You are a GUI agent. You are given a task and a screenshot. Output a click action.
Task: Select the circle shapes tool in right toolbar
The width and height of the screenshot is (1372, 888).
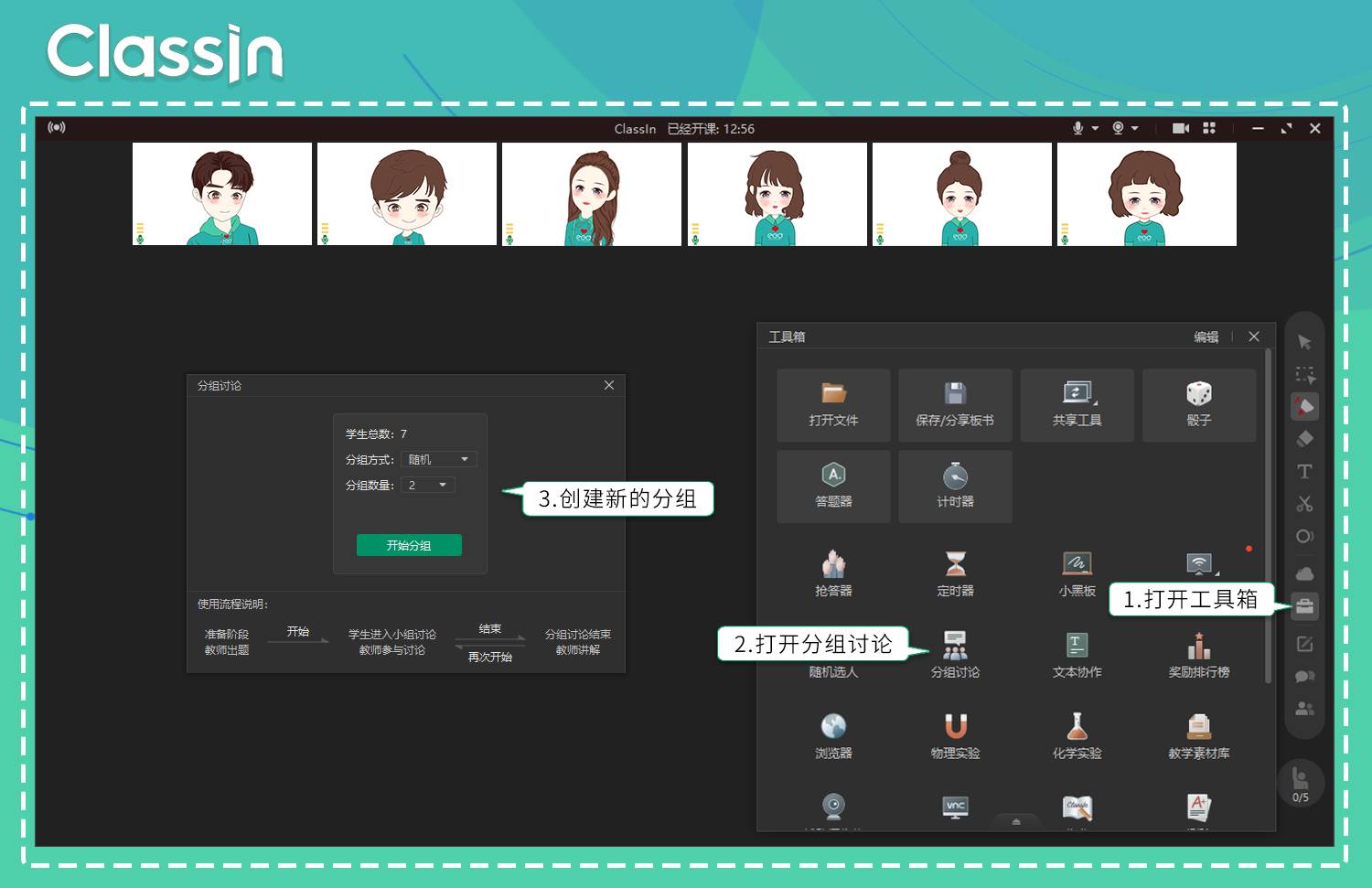[1304, 536]
